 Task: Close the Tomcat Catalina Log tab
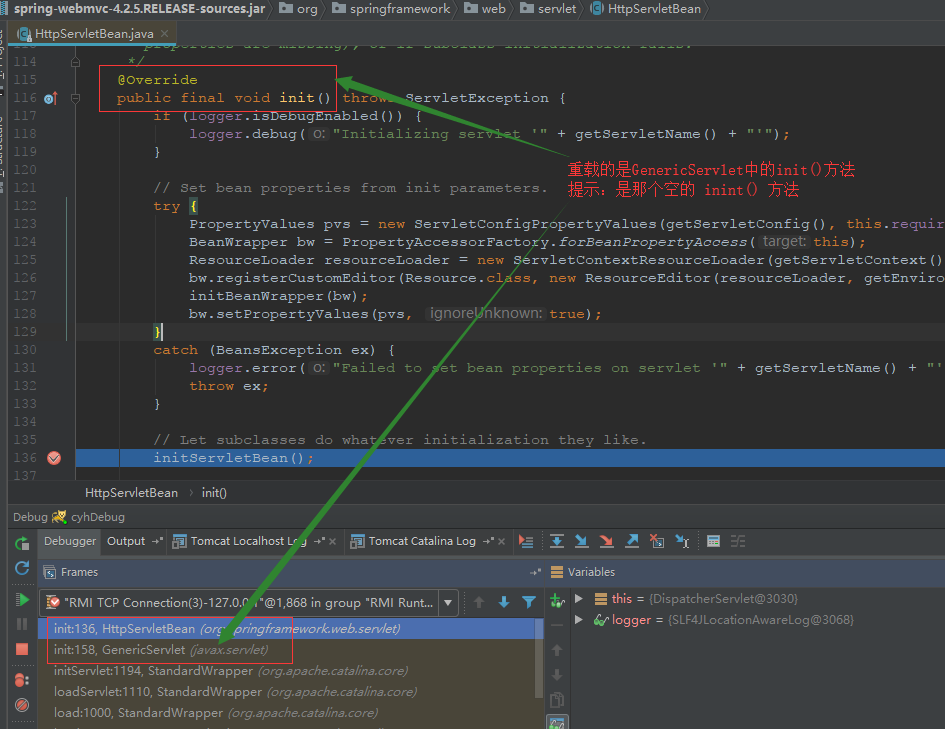pos(501,542)
